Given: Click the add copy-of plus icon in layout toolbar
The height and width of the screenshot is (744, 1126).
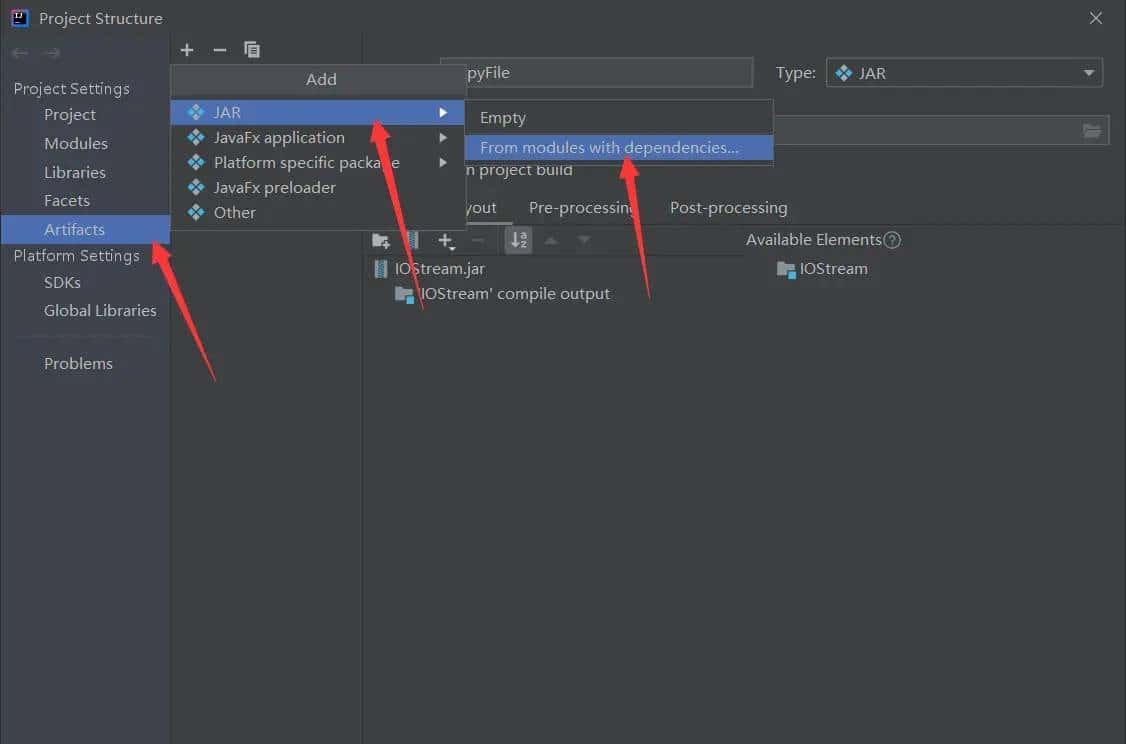Looking at the screenshot, I should 446,240.
